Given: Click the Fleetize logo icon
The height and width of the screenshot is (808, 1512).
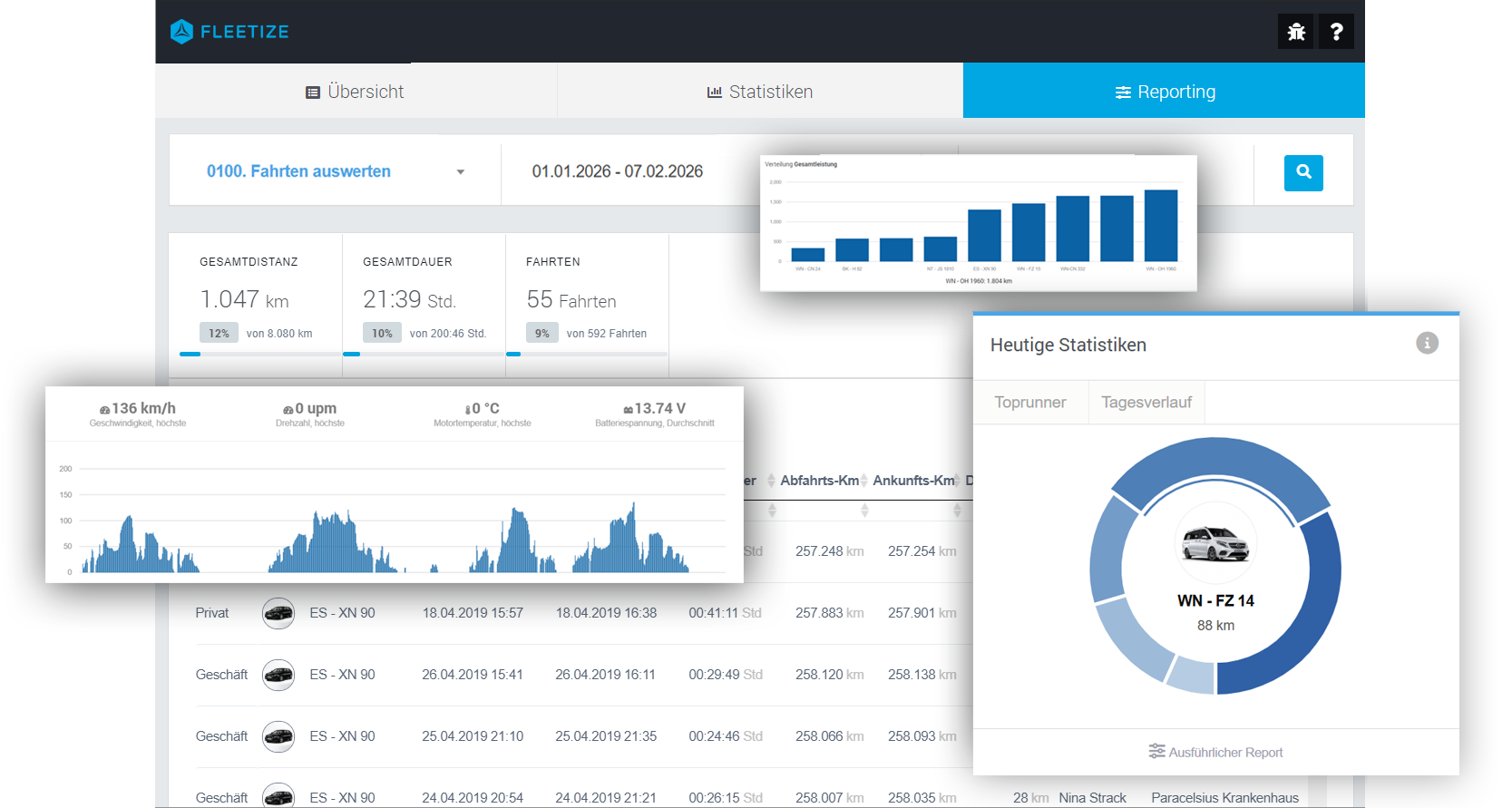Looking at the screenshot, I should [182, 32].
